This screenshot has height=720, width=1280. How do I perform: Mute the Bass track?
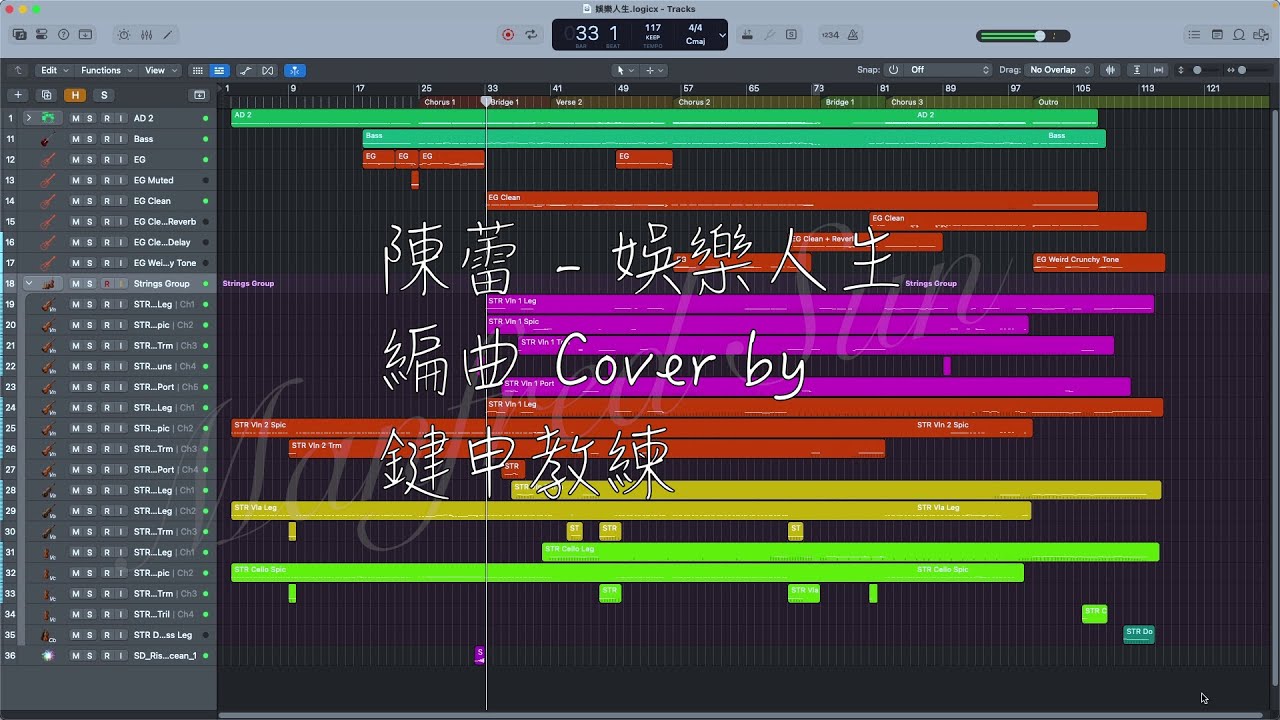[75, 139]
